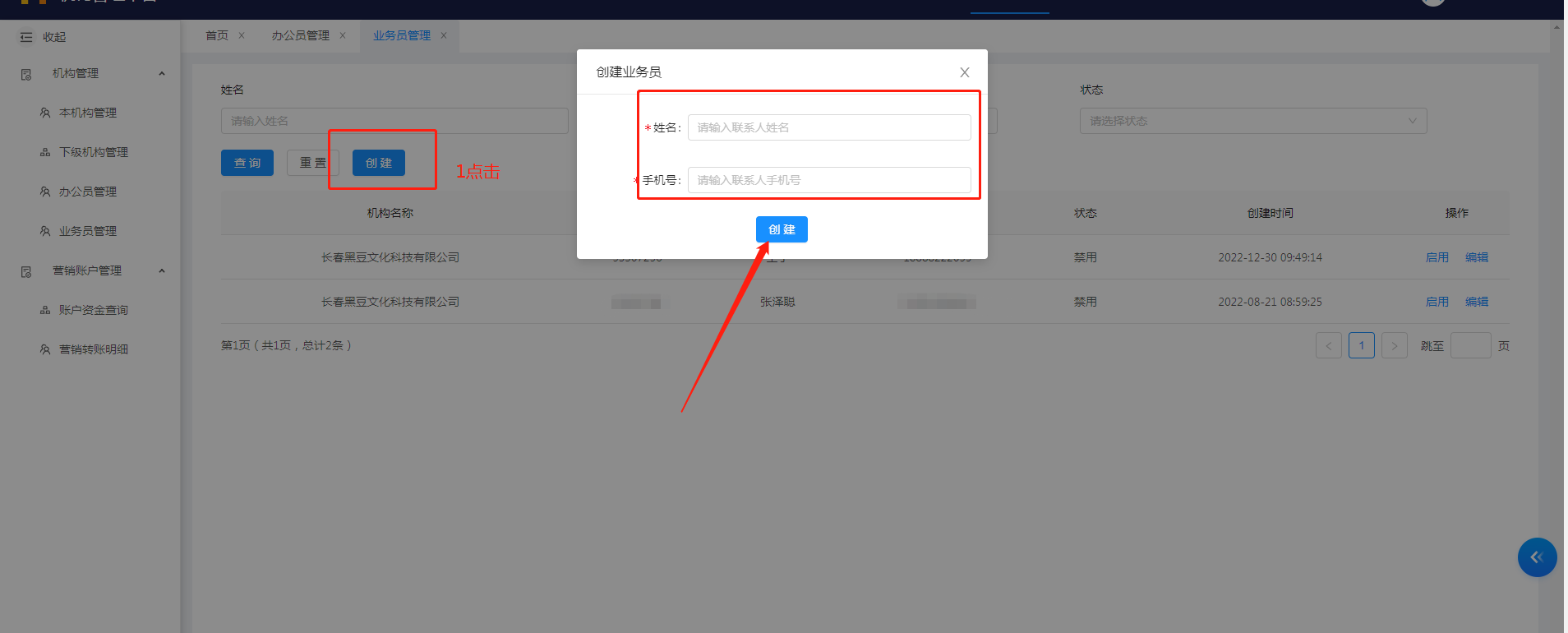Focus the 请输入姓名 search field
This screenshot has height=633, width=1568.
pyautogui.click(x=394, y=121)
